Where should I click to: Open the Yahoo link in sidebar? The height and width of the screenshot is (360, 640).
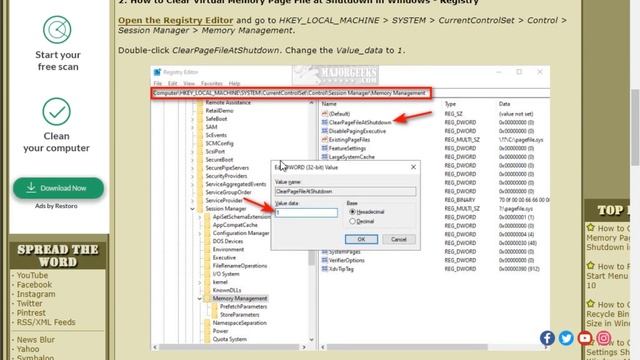point(28,349)
